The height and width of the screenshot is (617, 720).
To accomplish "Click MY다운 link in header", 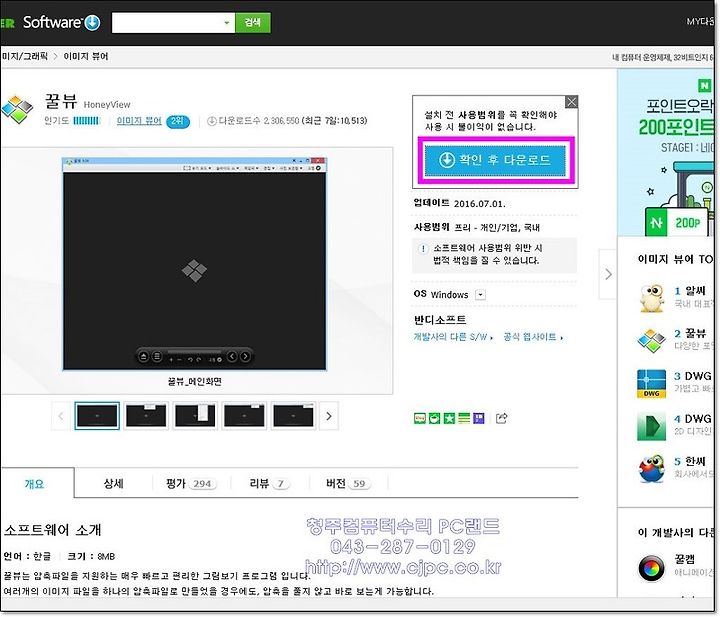I will pos(700,22).
